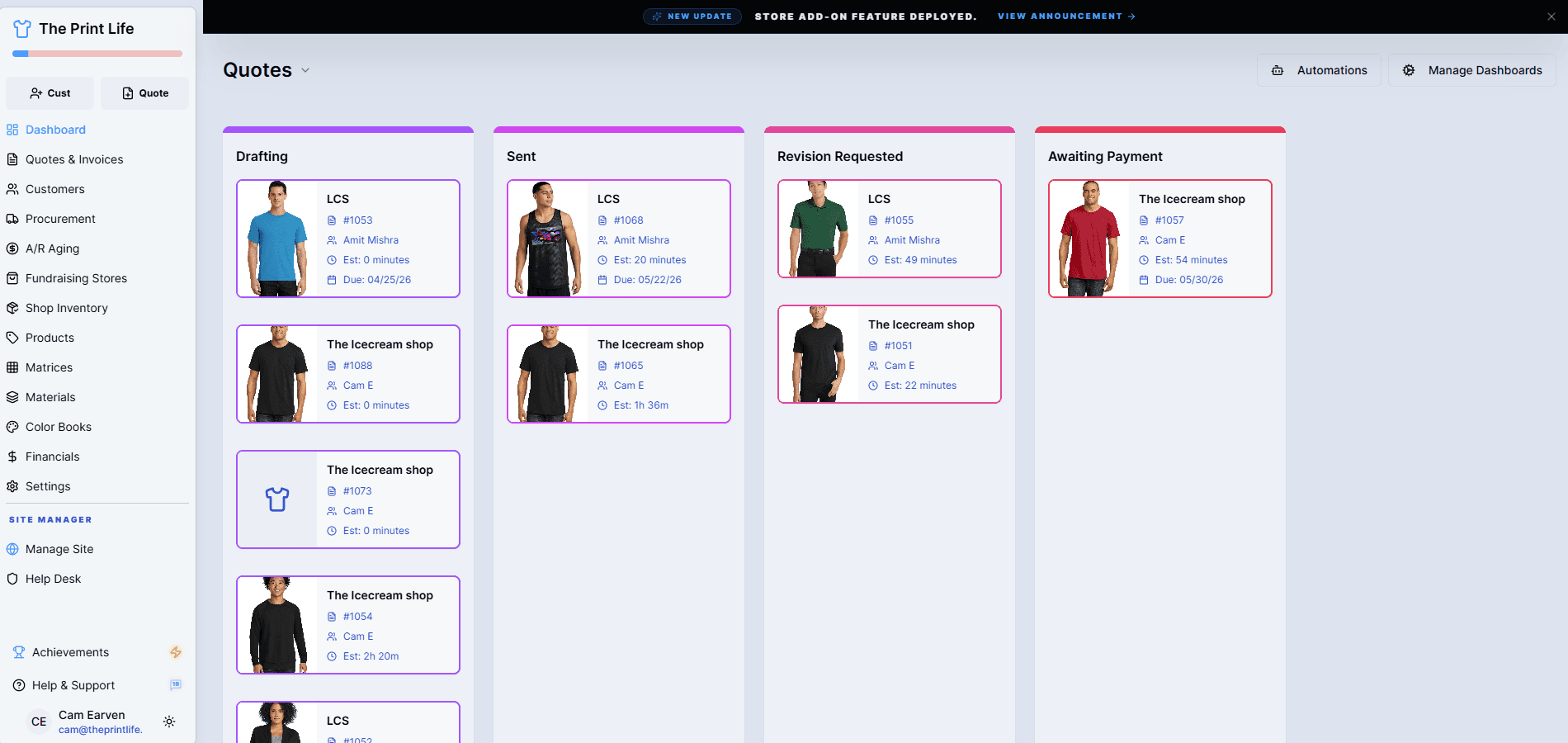Open the green polo thumbnail on #1055
Image resolution: width=1568 pixels, height=743 pixels.
coord(819,229)
